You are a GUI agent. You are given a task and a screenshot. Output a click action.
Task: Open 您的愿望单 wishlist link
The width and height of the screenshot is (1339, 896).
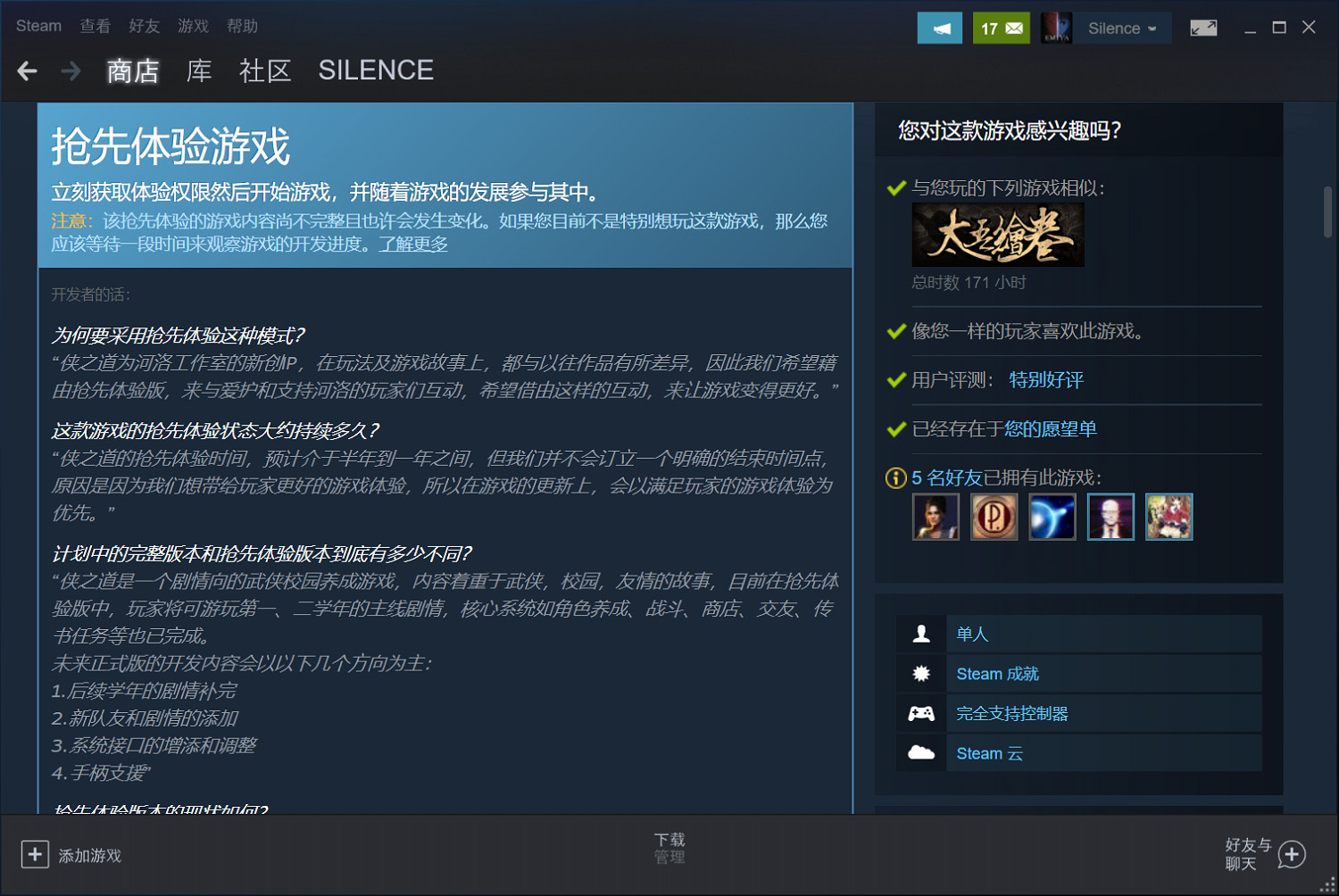[1050, 429]
